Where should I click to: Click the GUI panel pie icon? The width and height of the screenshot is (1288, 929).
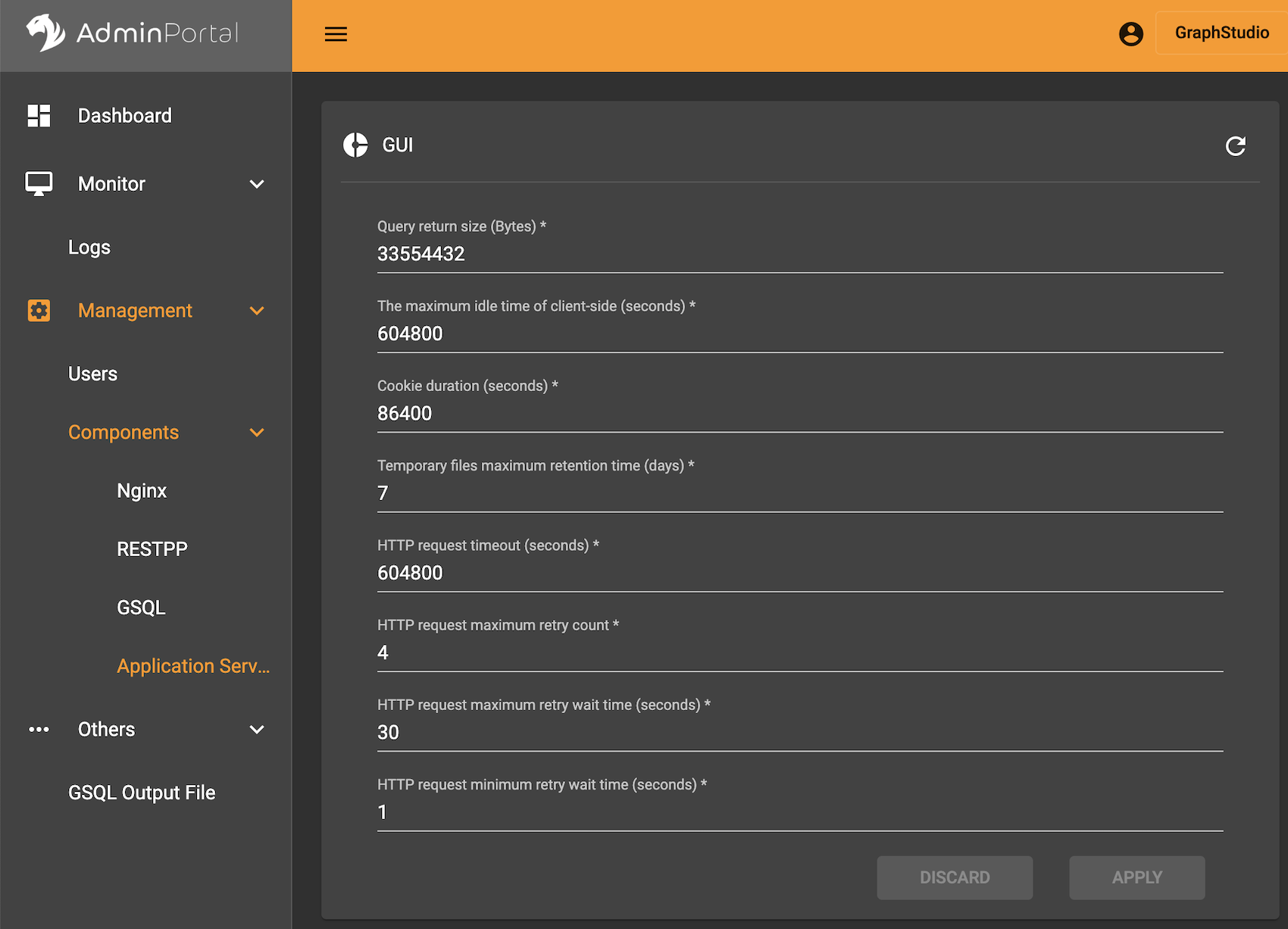pyautogui.click(x=355, y=145)
